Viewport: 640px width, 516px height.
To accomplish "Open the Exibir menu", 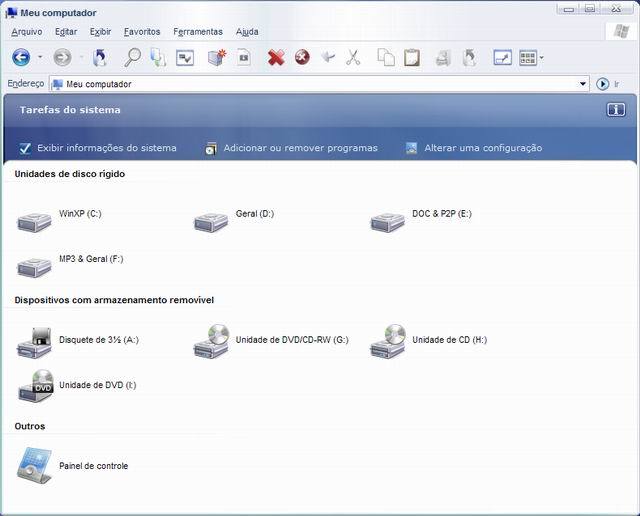I will [x=100, y=31].
